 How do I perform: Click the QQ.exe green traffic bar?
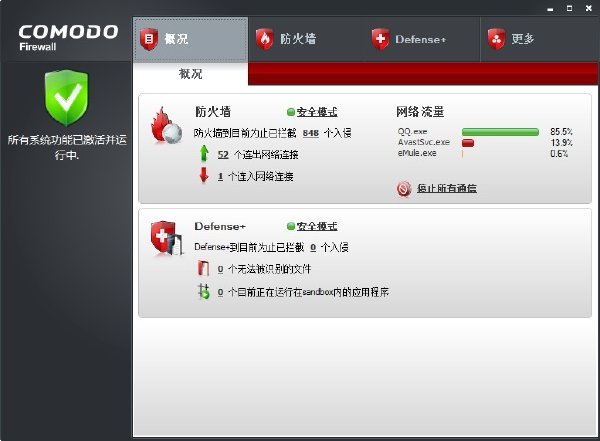coord(500,132)
